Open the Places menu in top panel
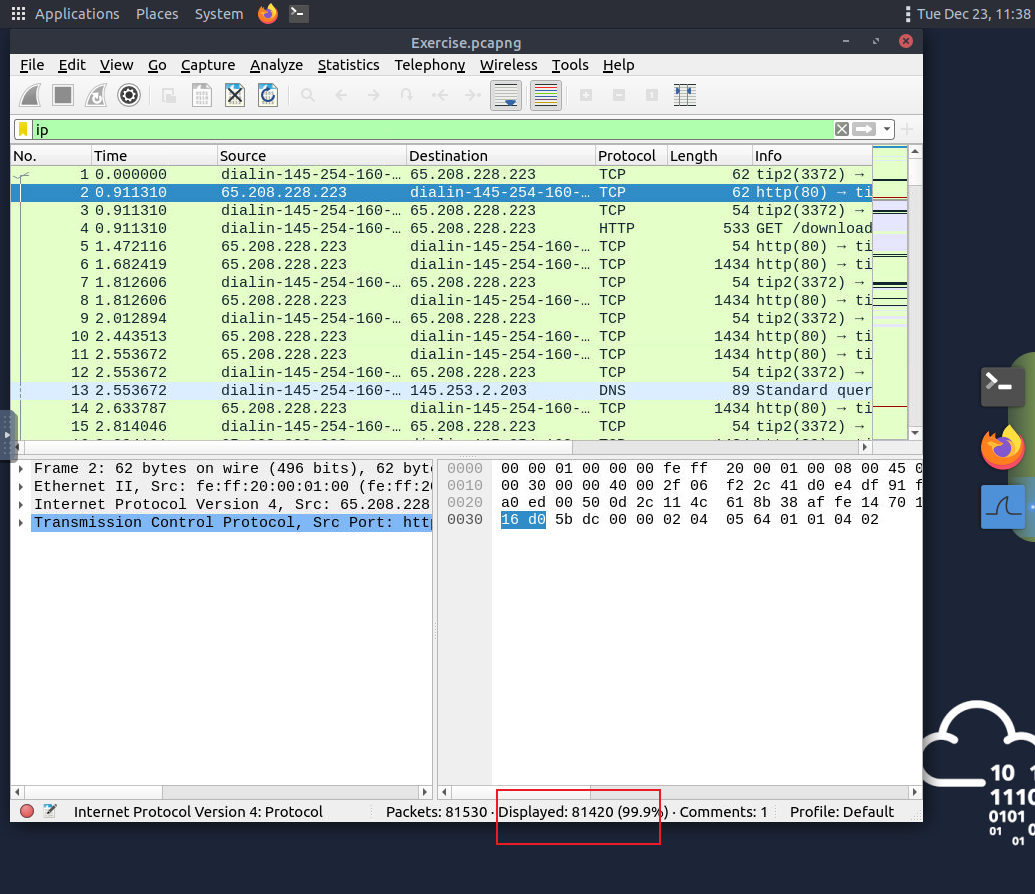The width and height of the screenshot is (1035, 894). (157, 14)
